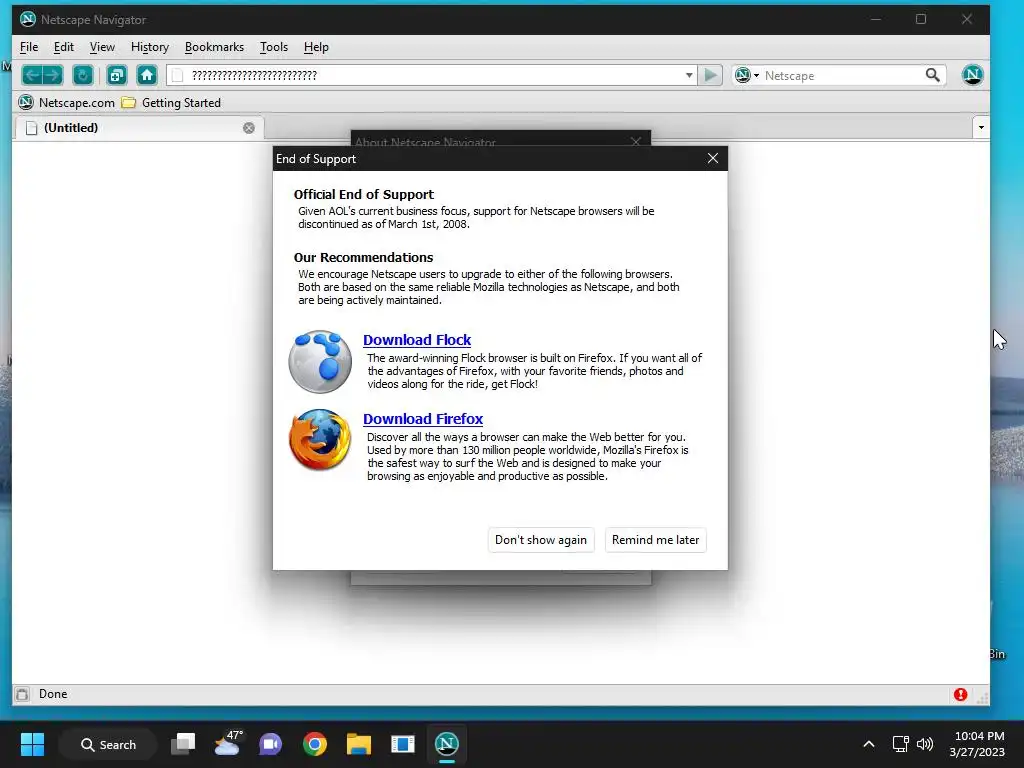
Task: Go back with the left arrow button
Action: tap(32, 75)
